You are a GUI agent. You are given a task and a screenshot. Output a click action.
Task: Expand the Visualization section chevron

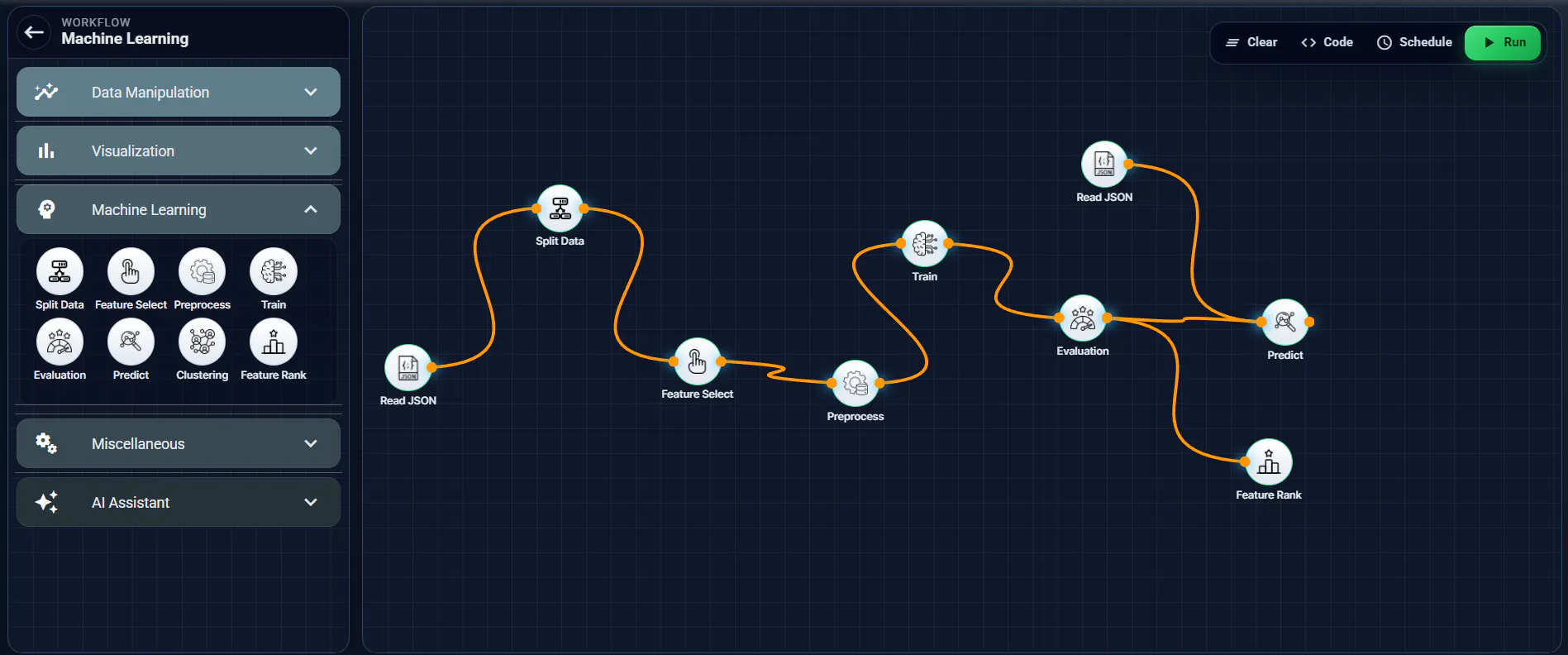pyautogui.click(x=311, y=151)
